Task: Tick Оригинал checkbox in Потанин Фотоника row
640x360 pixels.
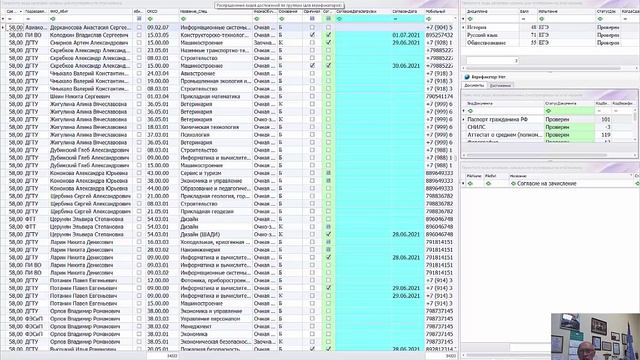Action: coord(312,280)
